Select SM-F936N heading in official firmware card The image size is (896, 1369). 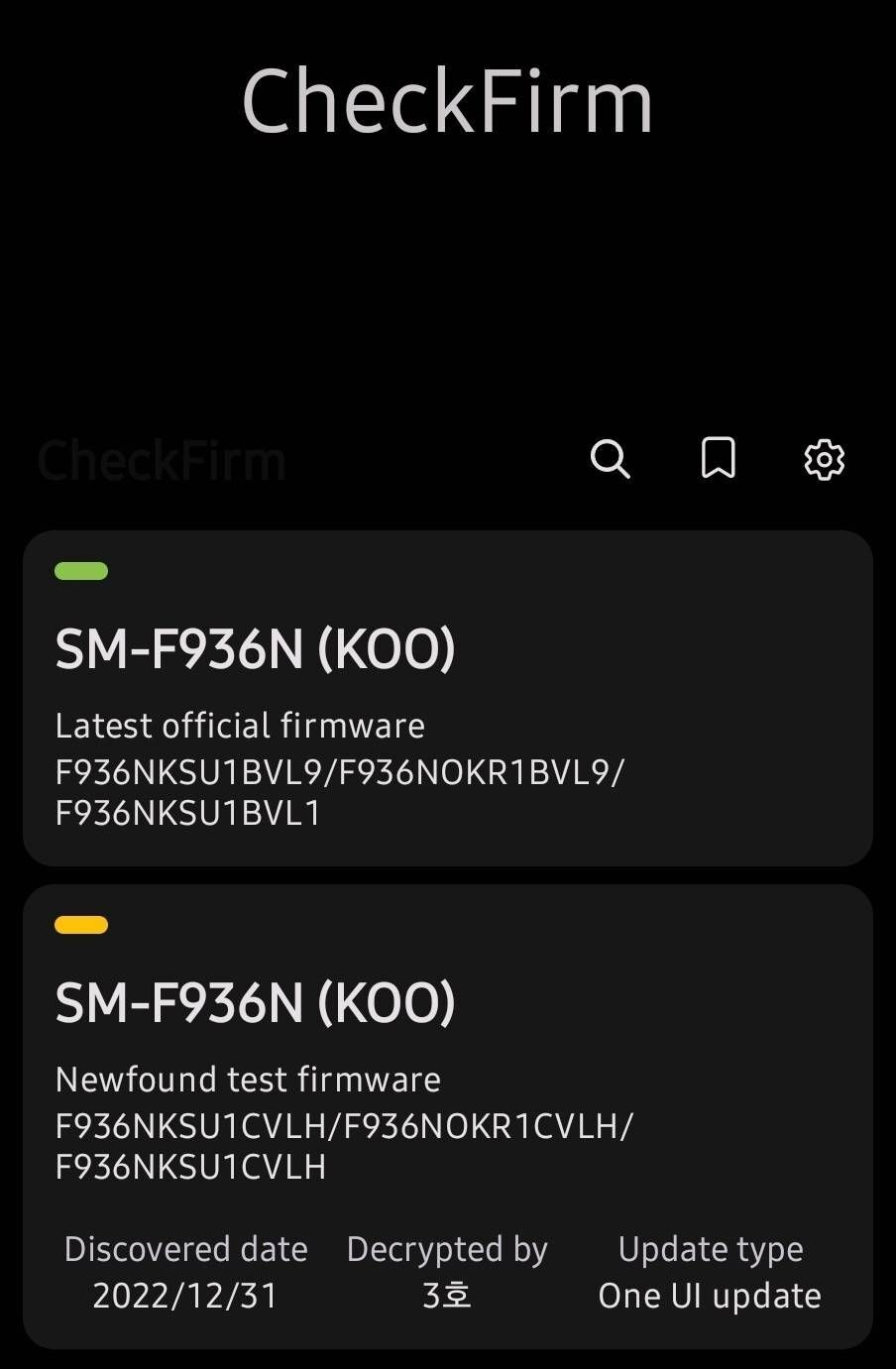255,649
